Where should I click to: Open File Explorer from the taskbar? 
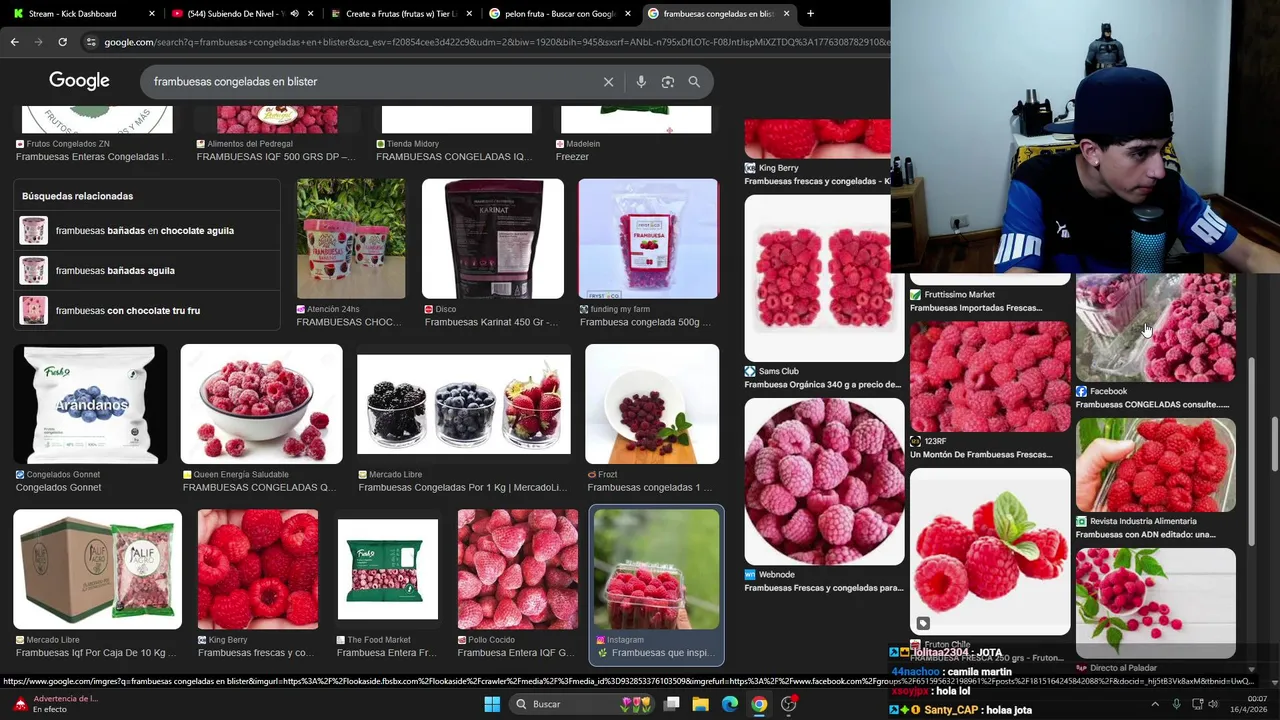[x=701, y=704]
